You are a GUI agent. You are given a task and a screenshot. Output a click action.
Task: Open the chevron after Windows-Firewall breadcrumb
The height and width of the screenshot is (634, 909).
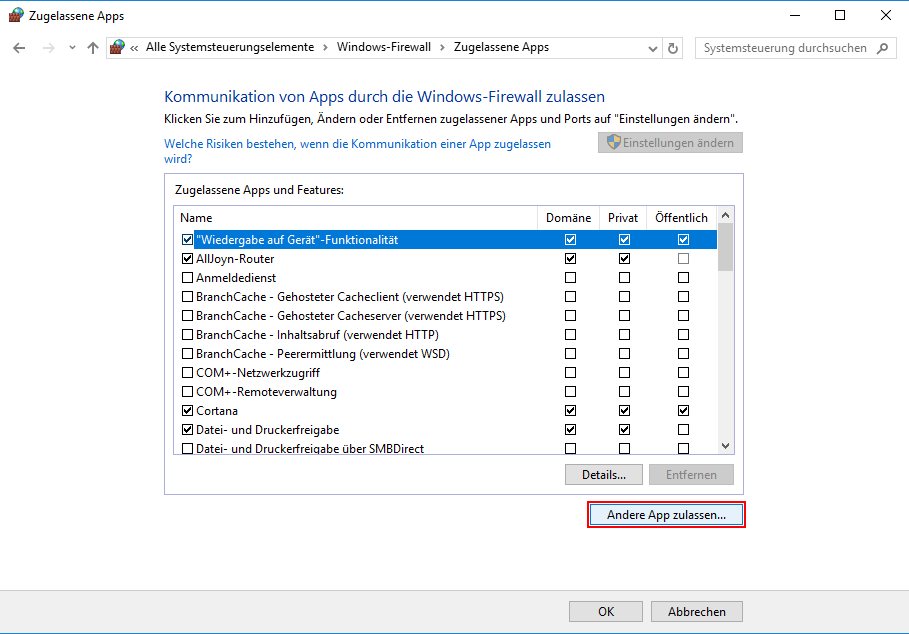442,48
